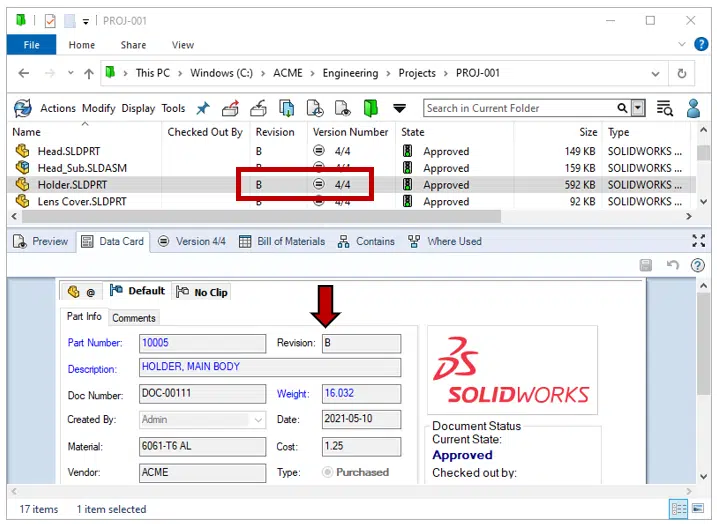Screen dimensions: 717x524
Task: Click the Explorer help question mark icon
Action: point(701,44)
